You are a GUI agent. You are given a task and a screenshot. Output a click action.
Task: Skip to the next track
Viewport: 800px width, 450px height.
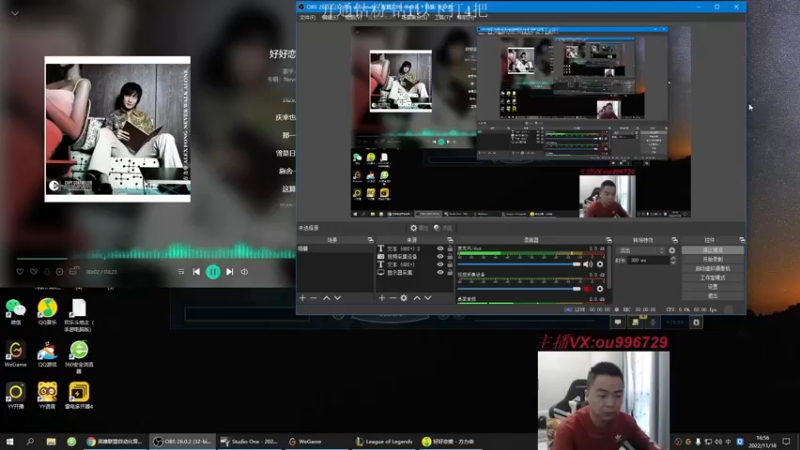click(x=230, y=272)
